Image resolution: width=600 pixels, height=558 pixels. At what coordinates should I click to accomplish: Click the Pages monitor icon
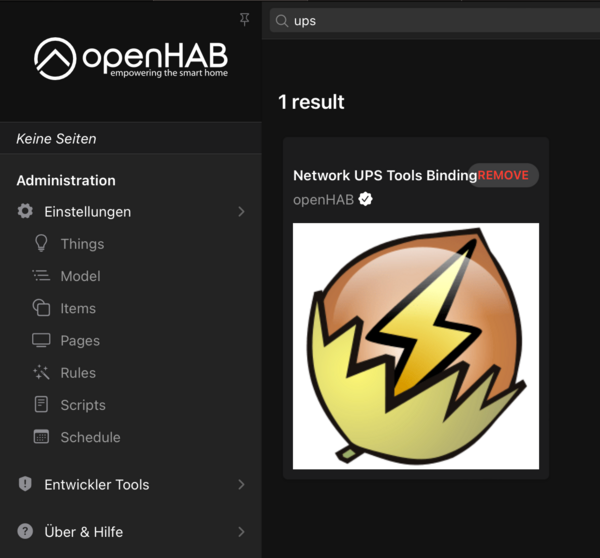41,340
